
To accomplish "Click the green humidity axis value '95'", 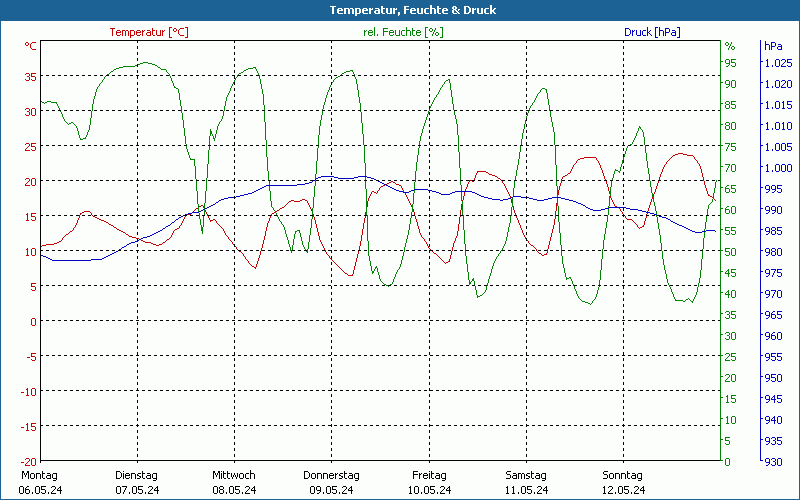I will click(x=731, y=63).
